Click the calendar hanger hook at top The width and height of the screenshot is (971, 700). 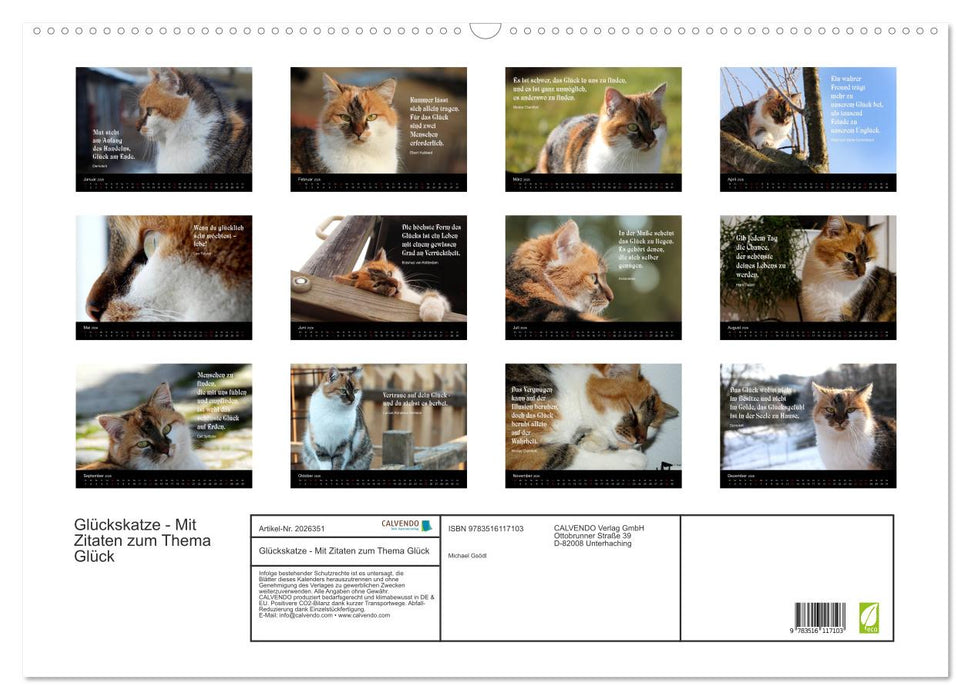(x=485, y=31)
